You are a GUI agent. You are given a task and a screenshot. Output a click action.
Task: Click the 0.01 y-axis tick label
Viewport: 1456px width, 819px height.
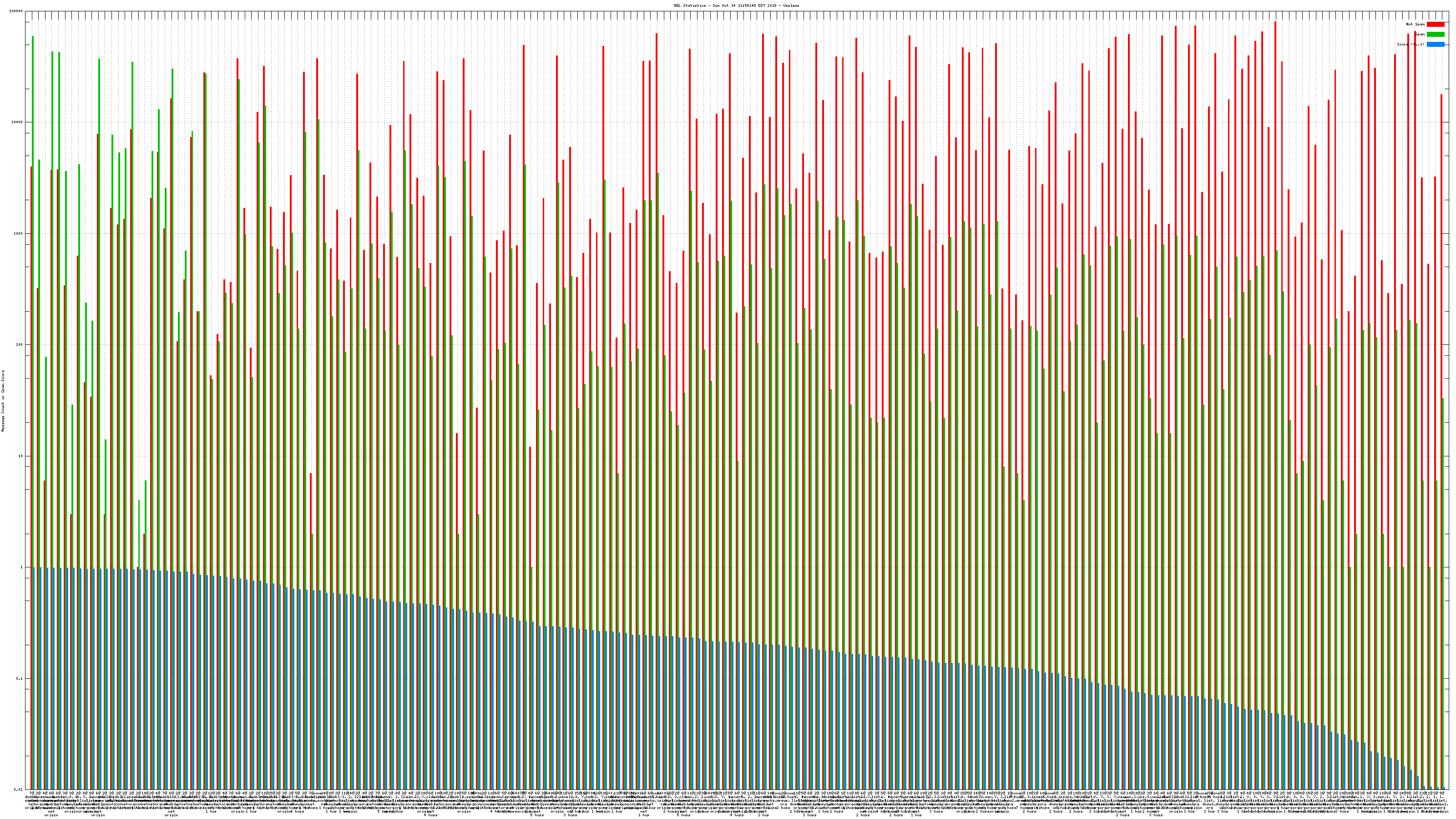(x=19, y=789)
